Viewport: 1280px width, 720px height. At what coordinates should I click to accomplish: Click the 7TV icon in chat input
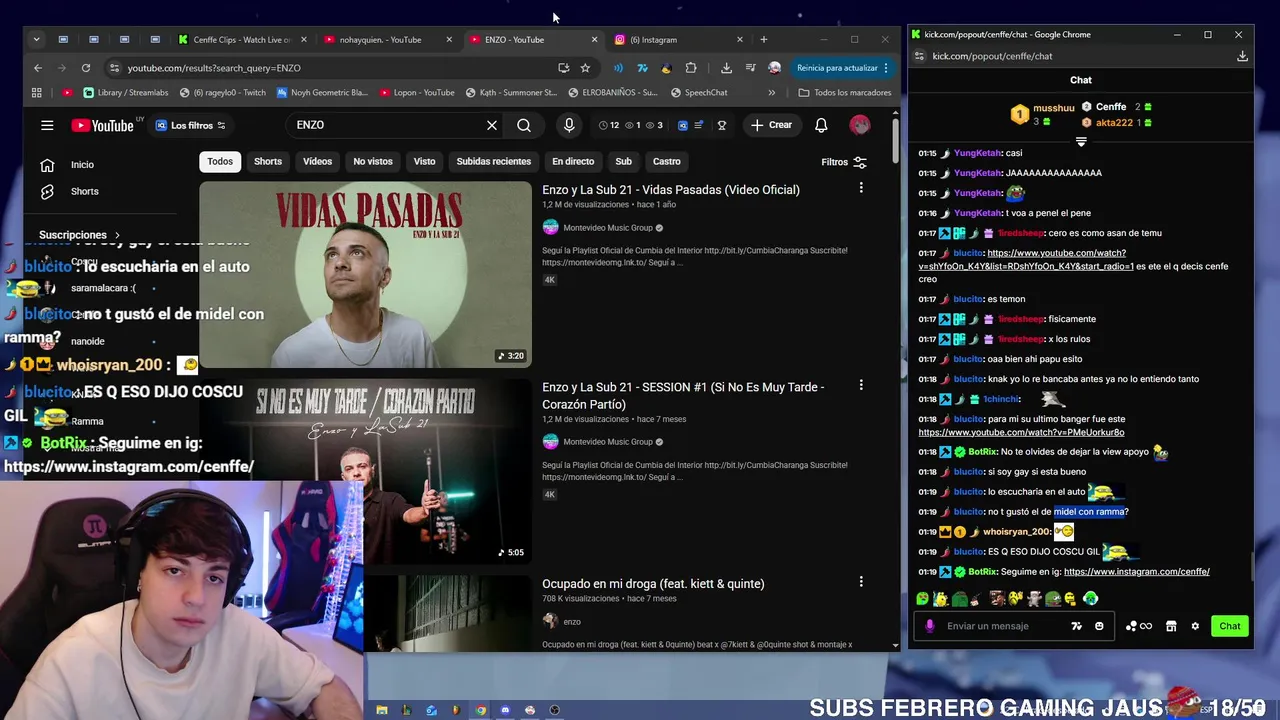(1076, 626)
